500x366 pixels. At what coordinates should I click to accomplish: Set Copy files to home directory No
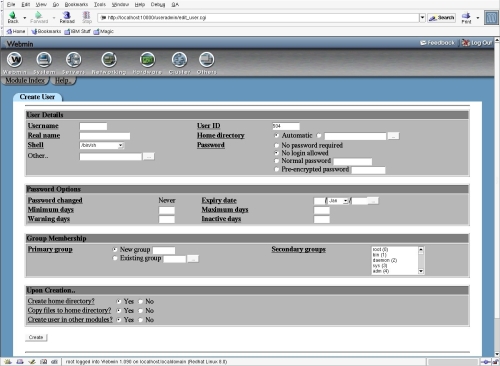pos(141,311)
